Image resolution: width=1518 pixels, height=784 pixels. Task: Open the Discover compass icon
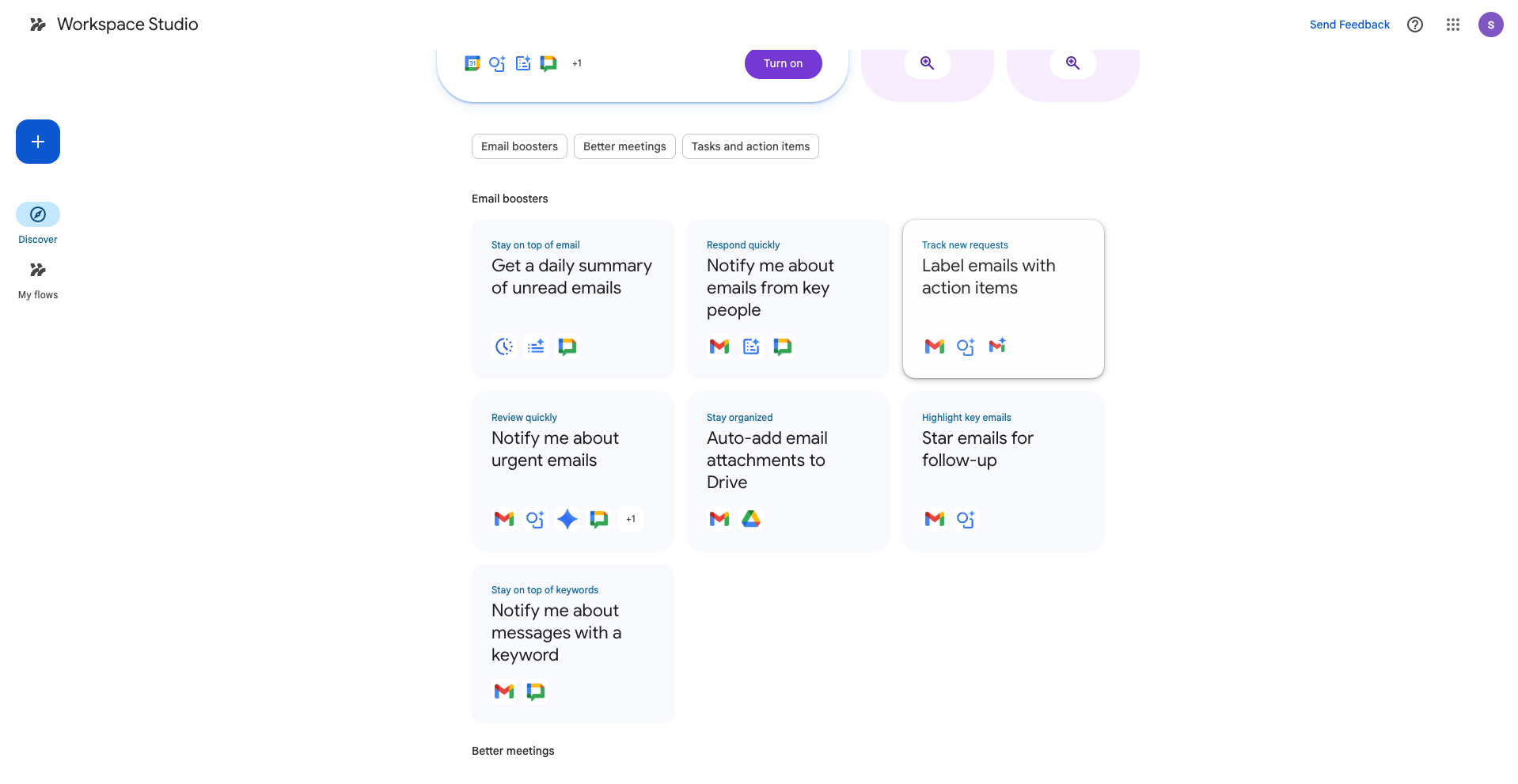tap(38, 214)
